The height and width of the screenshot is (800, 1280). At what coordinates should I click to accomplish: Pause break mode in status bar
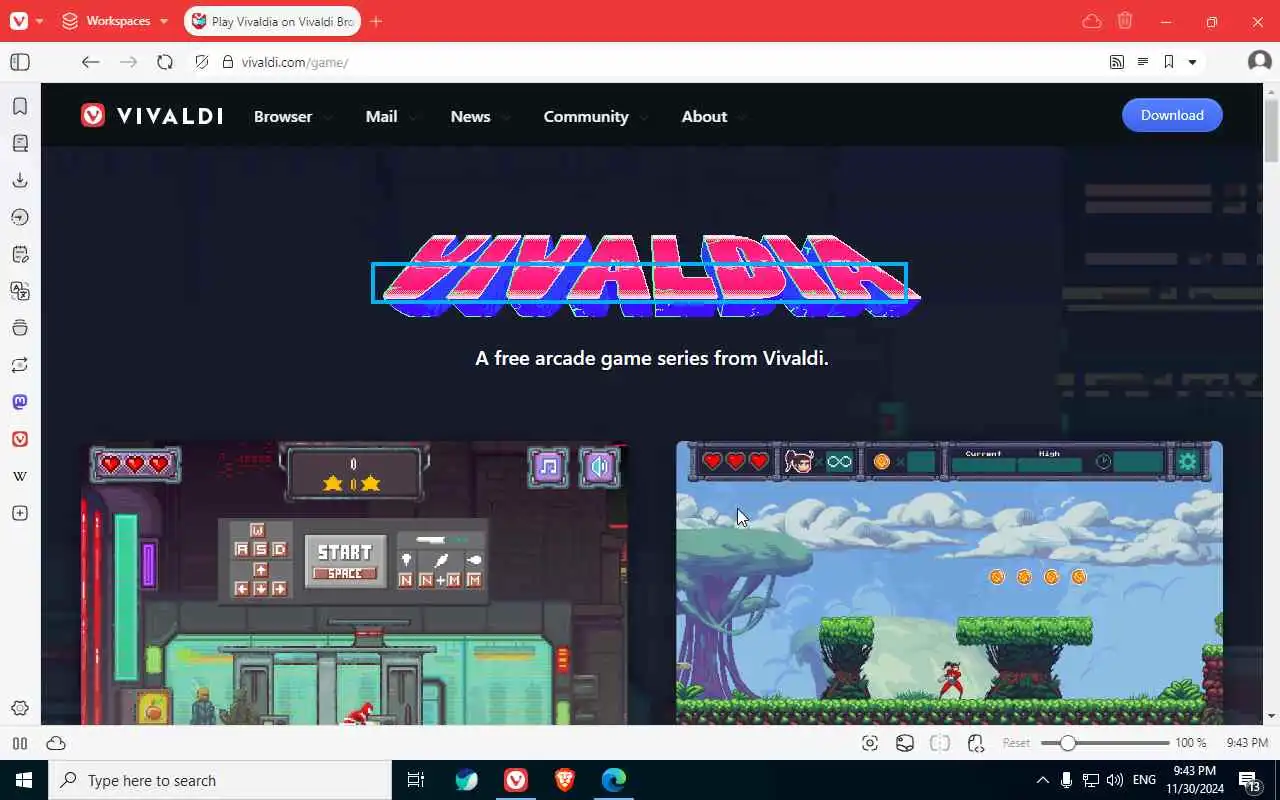(20, 743)
